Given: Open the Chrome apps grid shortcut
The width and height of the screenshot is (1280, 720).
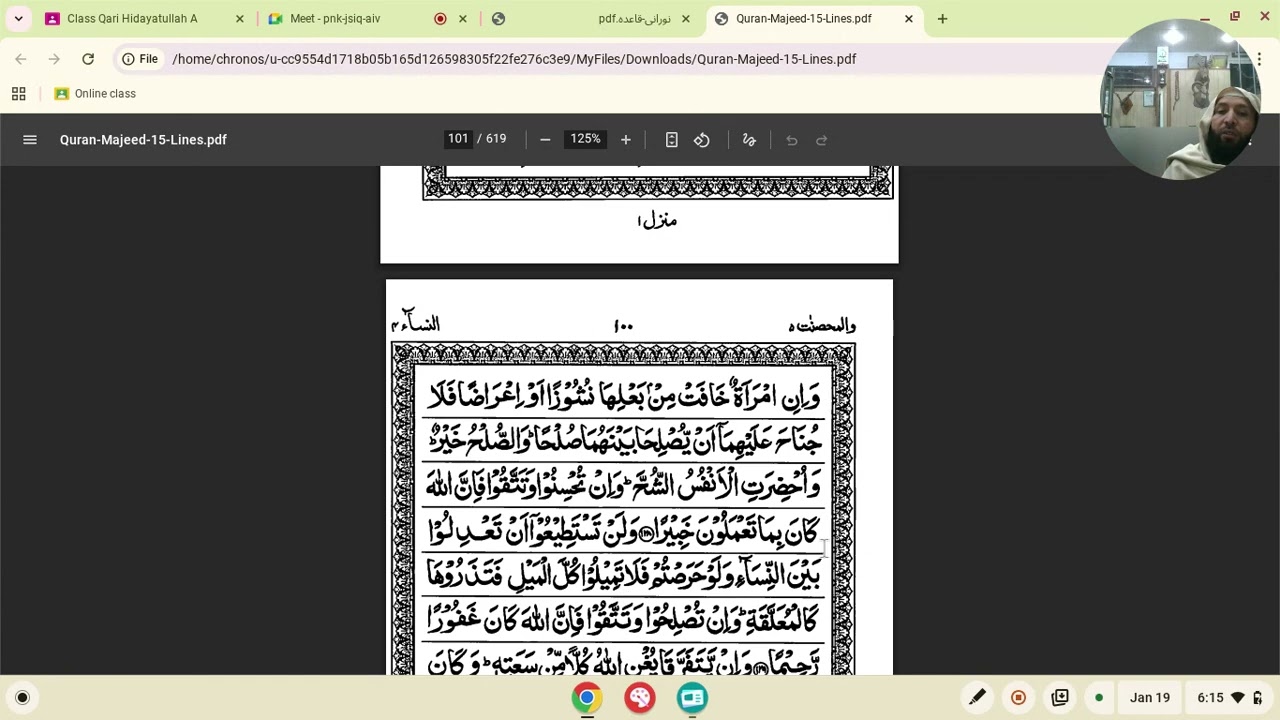Looking at the screenshot, I should click(x=18, y=94).
